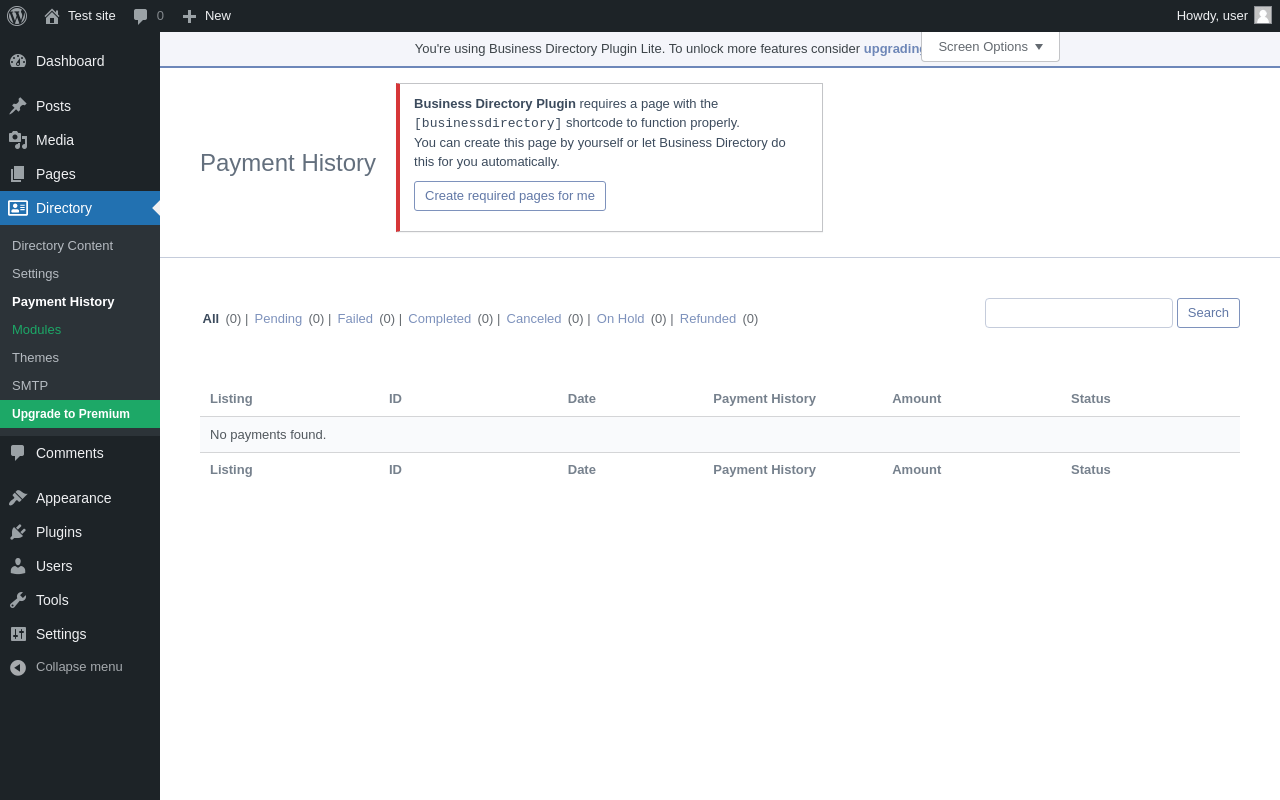The height and width of the screenshot is (800, 1280).
Task: Filter payments by On Hold
Action: coord(621,318)
